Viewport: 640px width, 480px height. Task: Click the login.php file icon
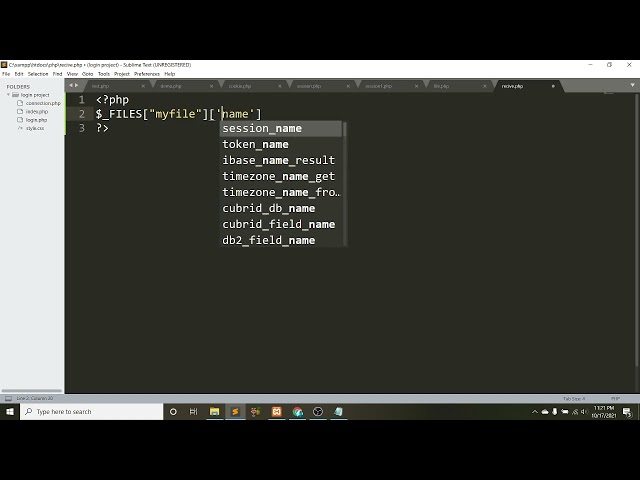[20, 120]
